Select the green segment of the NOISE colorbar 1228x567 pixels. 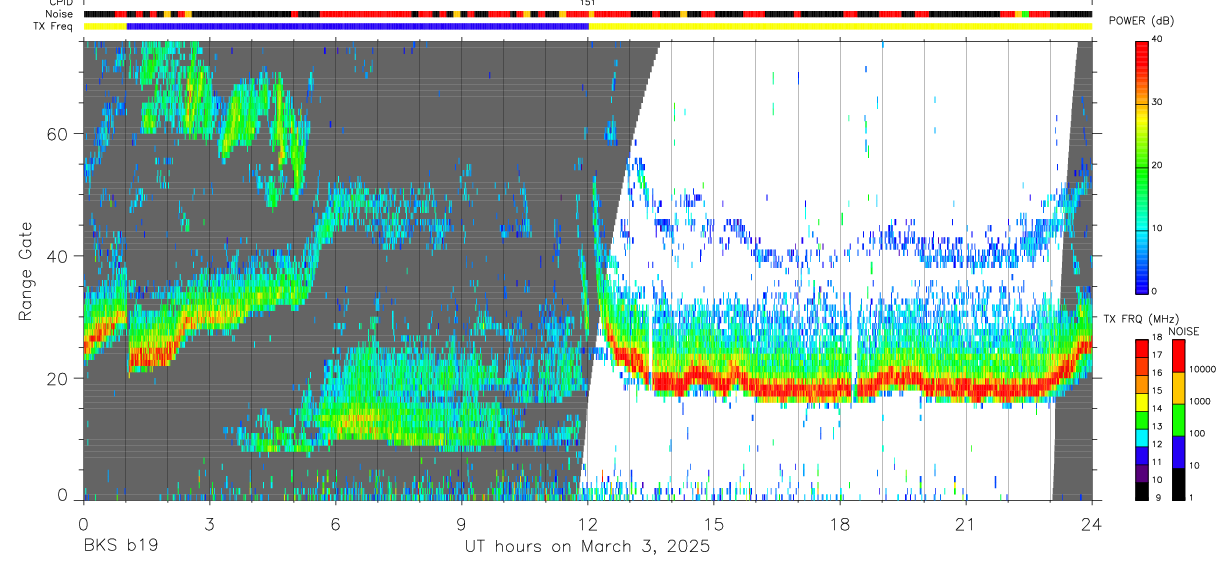(x=1179, y=420)
